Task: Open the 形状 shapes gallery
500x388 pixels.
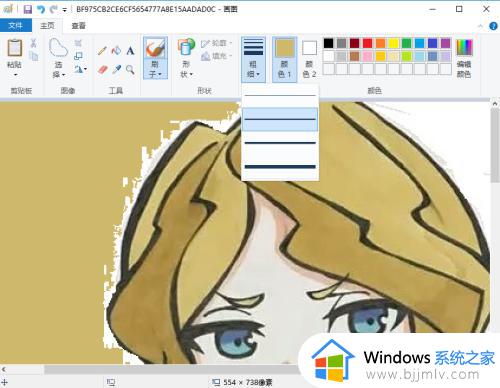Action: (x=187, y=58)
